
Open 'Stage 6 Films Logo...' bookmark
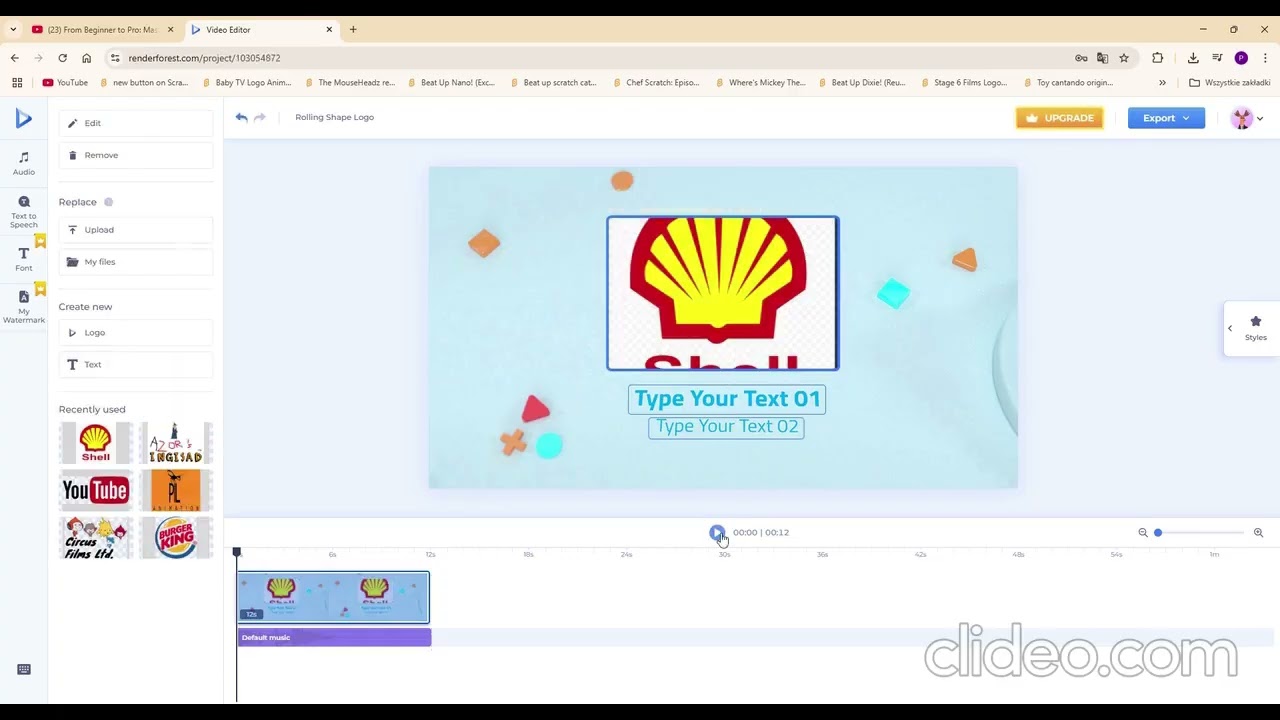[962, 83]
